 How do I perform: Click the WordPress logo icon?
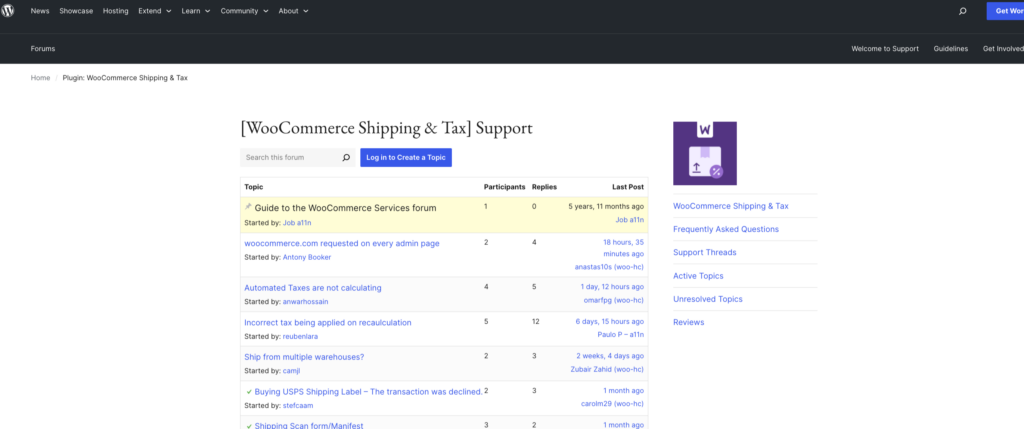(x=10, y=10)
